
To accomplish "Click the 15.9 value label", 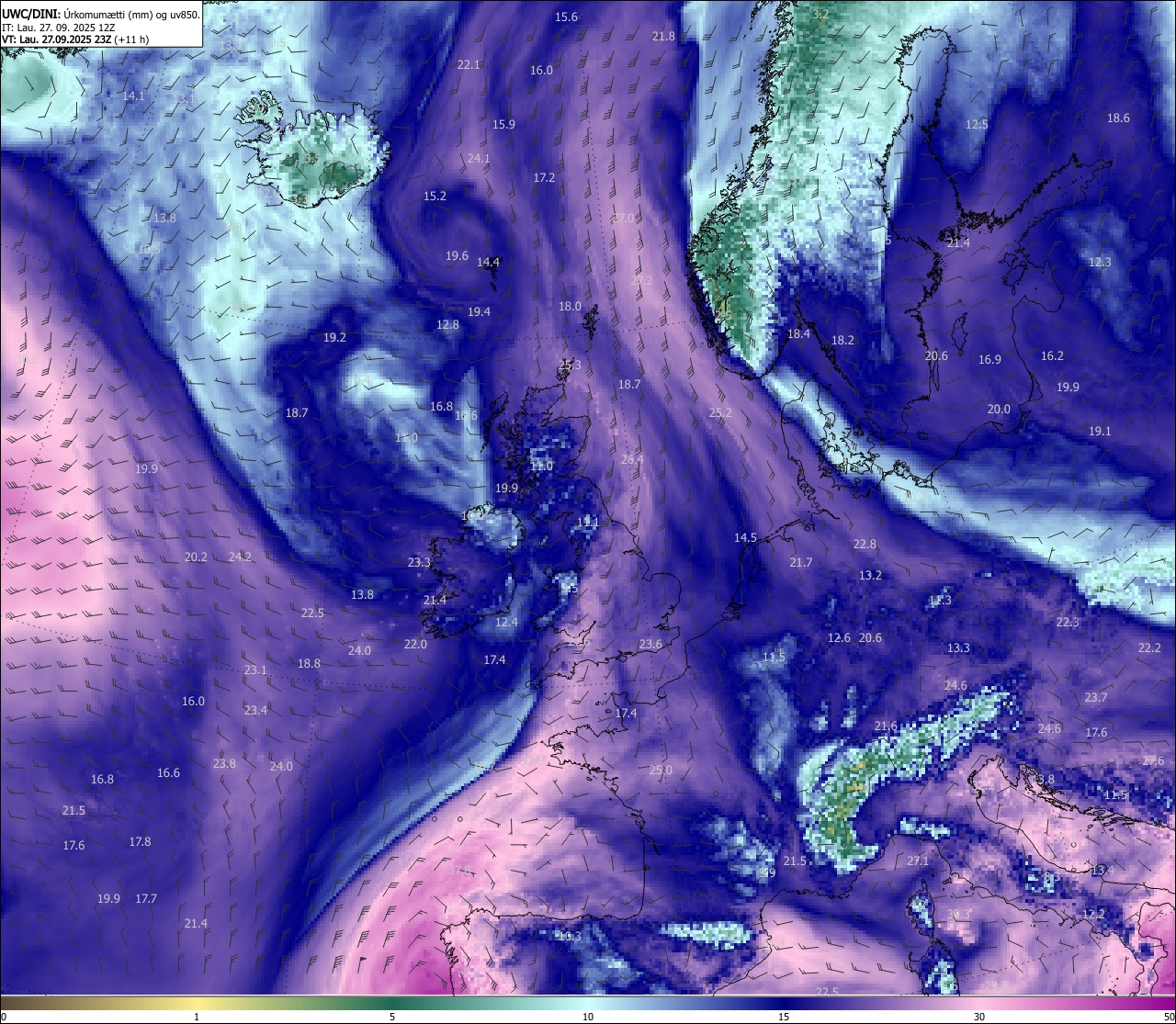I will pos(503,125).
